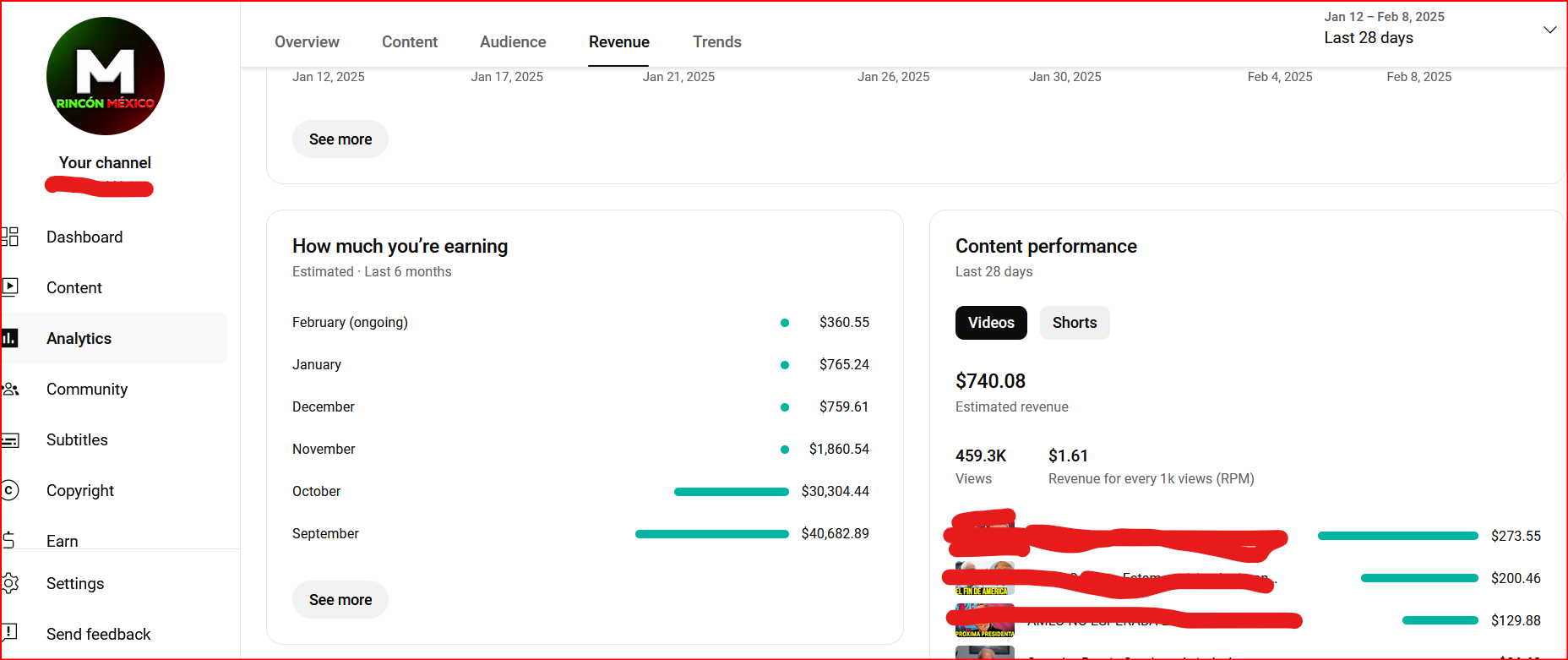Click the Content performance heading

(x=1046, y=247)
